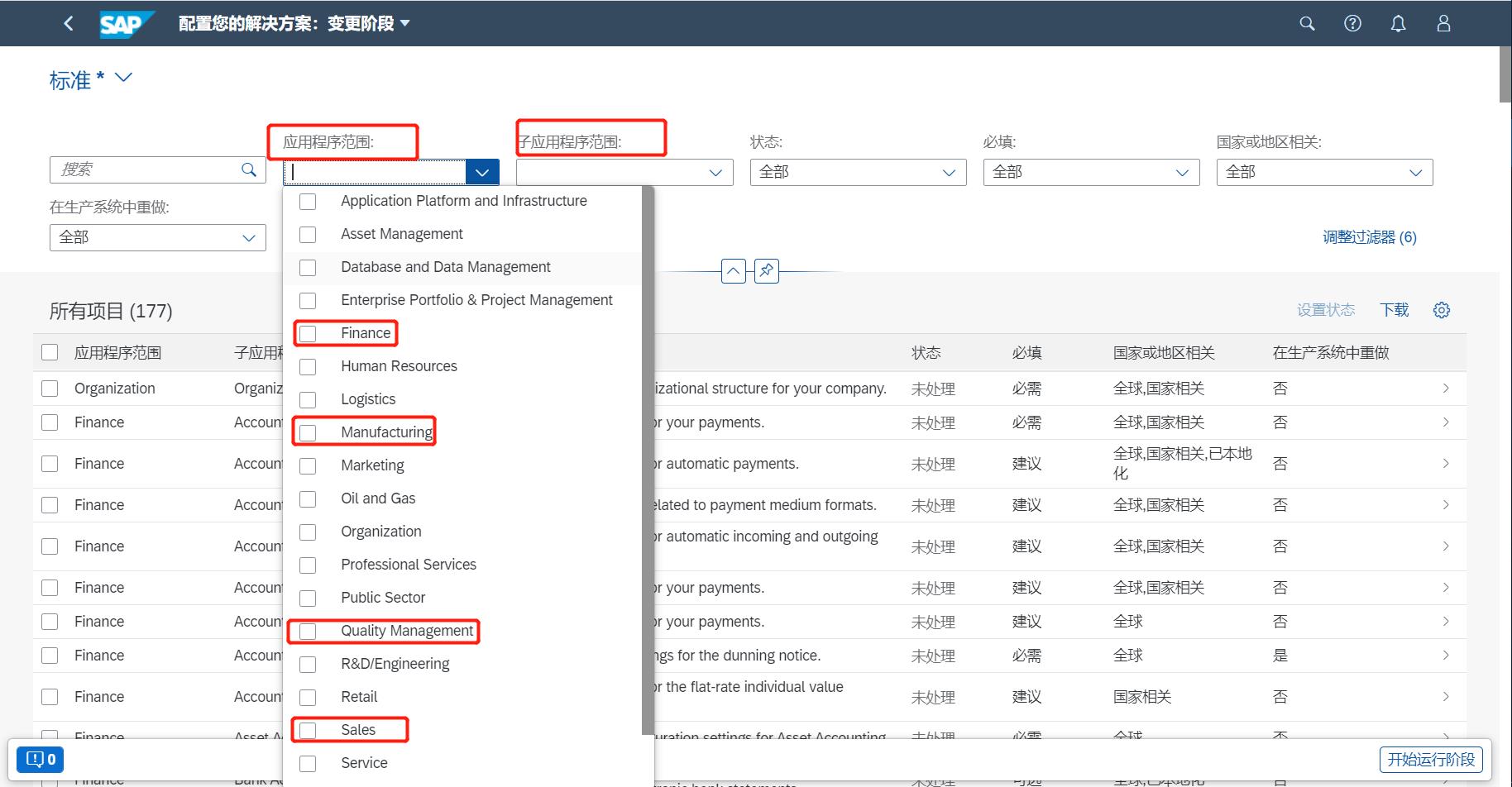Open the message popover at bottom left
1512x787 pixels.
pyautogui.click(x=39, y=758)
